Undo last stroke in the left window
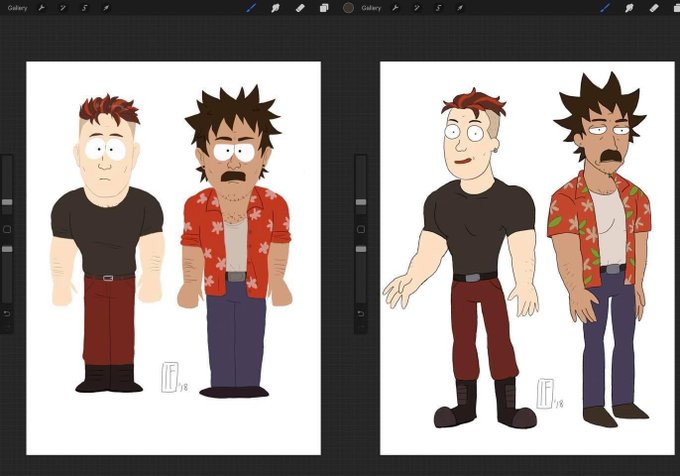Screen dimensions: 680x476 (x=7, y=313)
